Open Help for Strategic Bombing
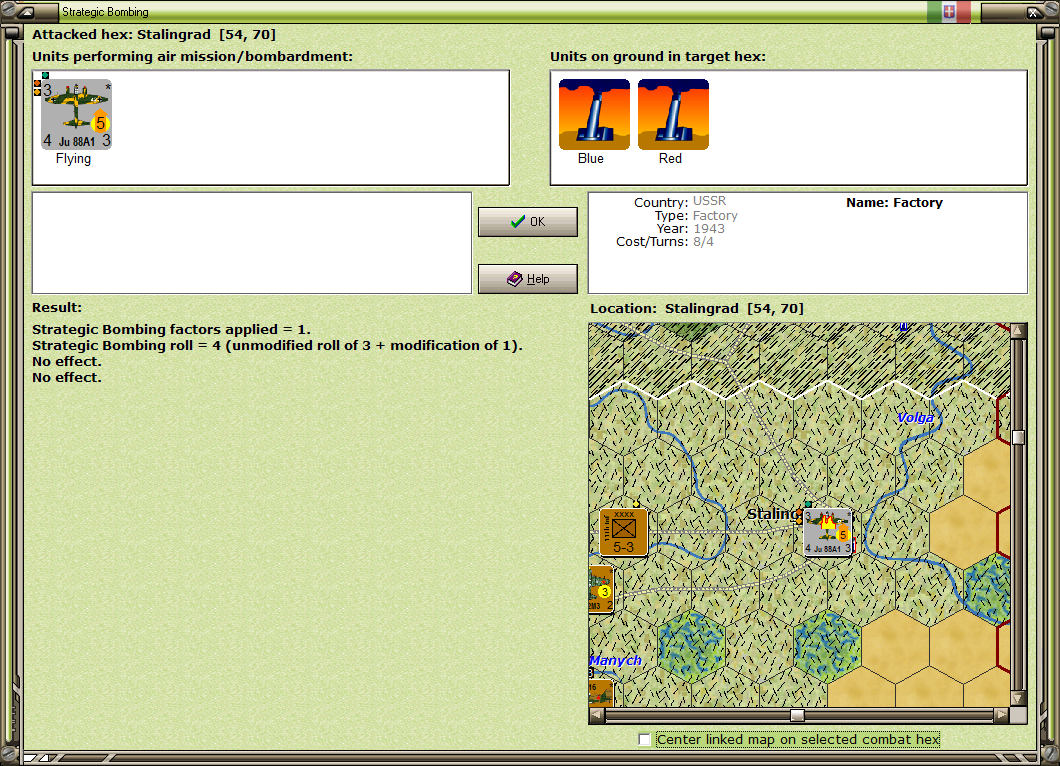Viewport: 1060px width, 766px height. [x=527, y=279]
